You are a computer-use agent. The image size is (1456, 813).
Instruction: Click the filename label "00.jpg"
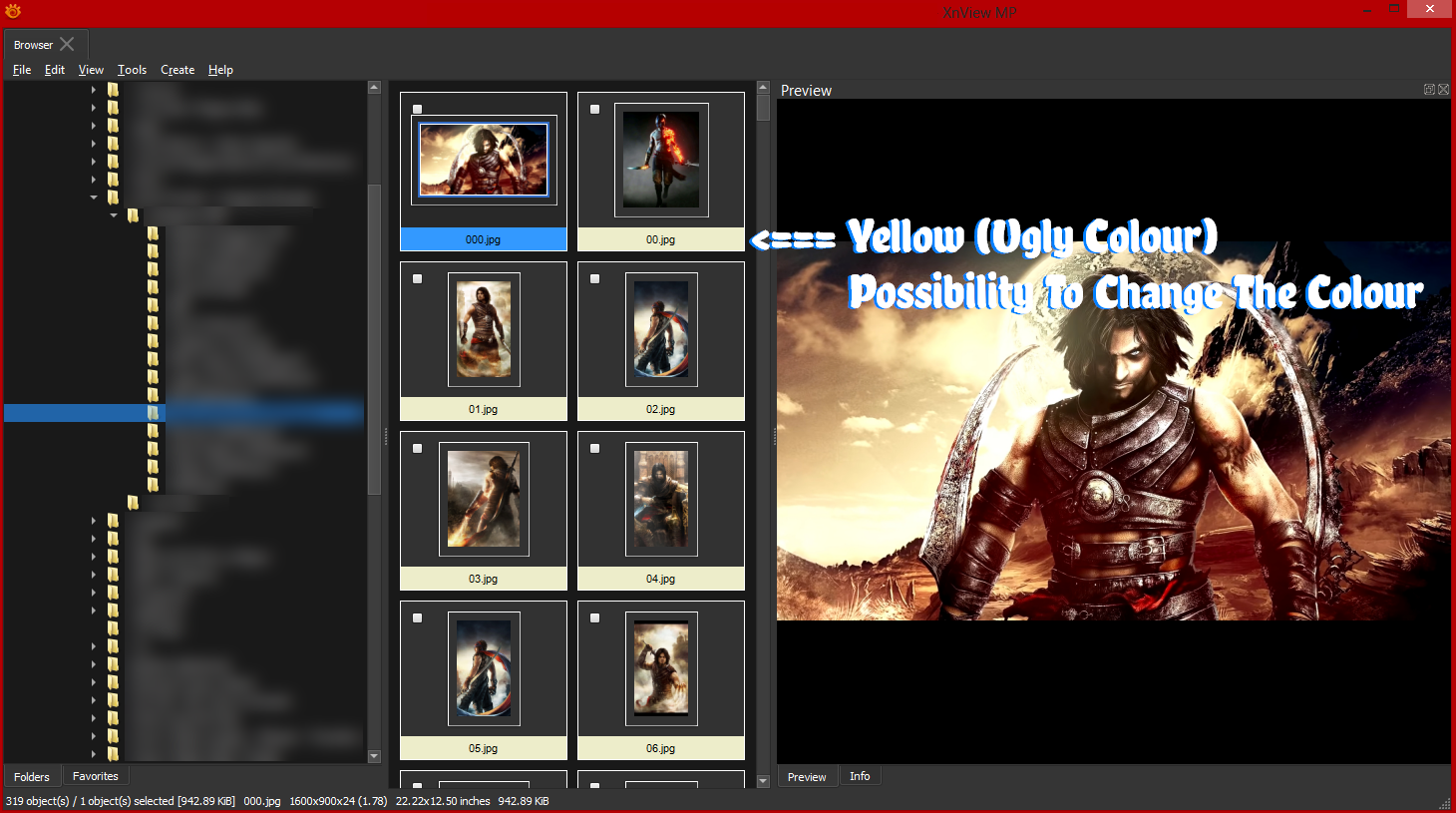[660, 239]
